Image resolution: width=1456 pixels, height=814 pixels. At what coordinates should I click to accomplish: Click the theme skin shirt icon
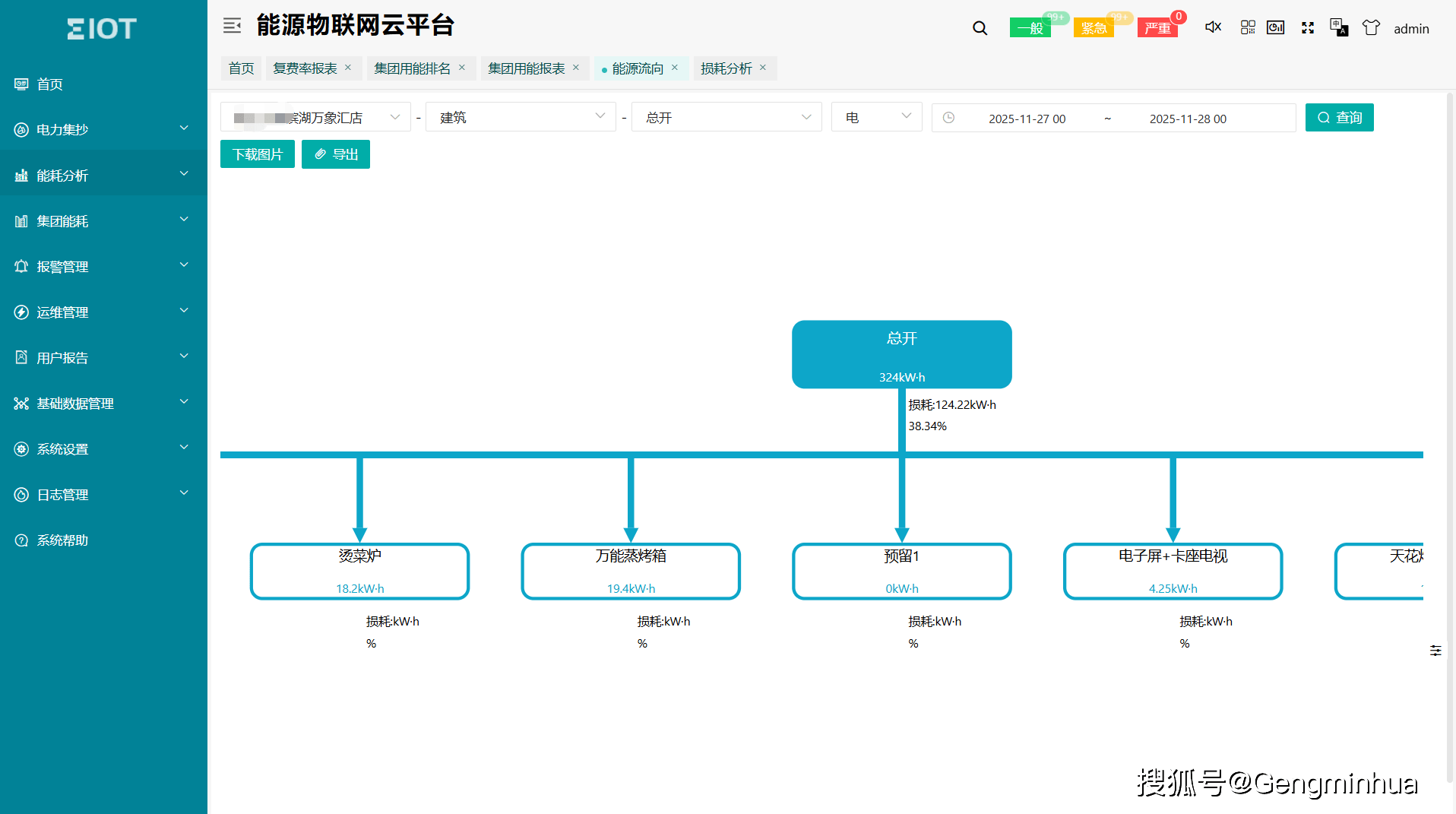pyautogui.click(x=1370, y=27)
